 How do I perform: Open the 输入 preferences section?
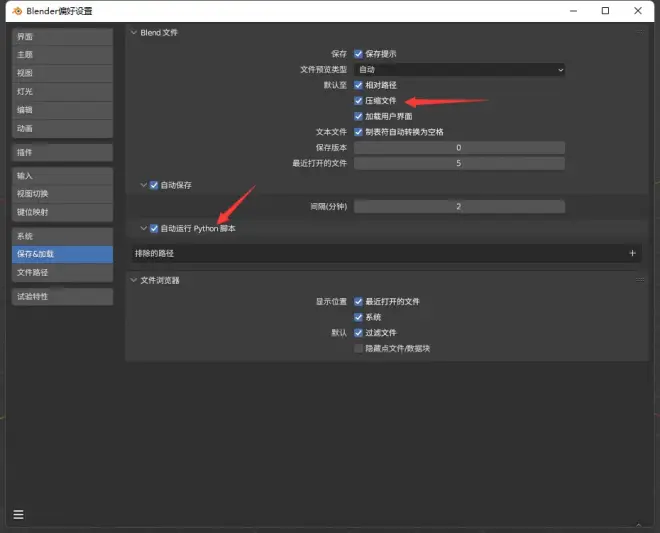tap(62, 176)
